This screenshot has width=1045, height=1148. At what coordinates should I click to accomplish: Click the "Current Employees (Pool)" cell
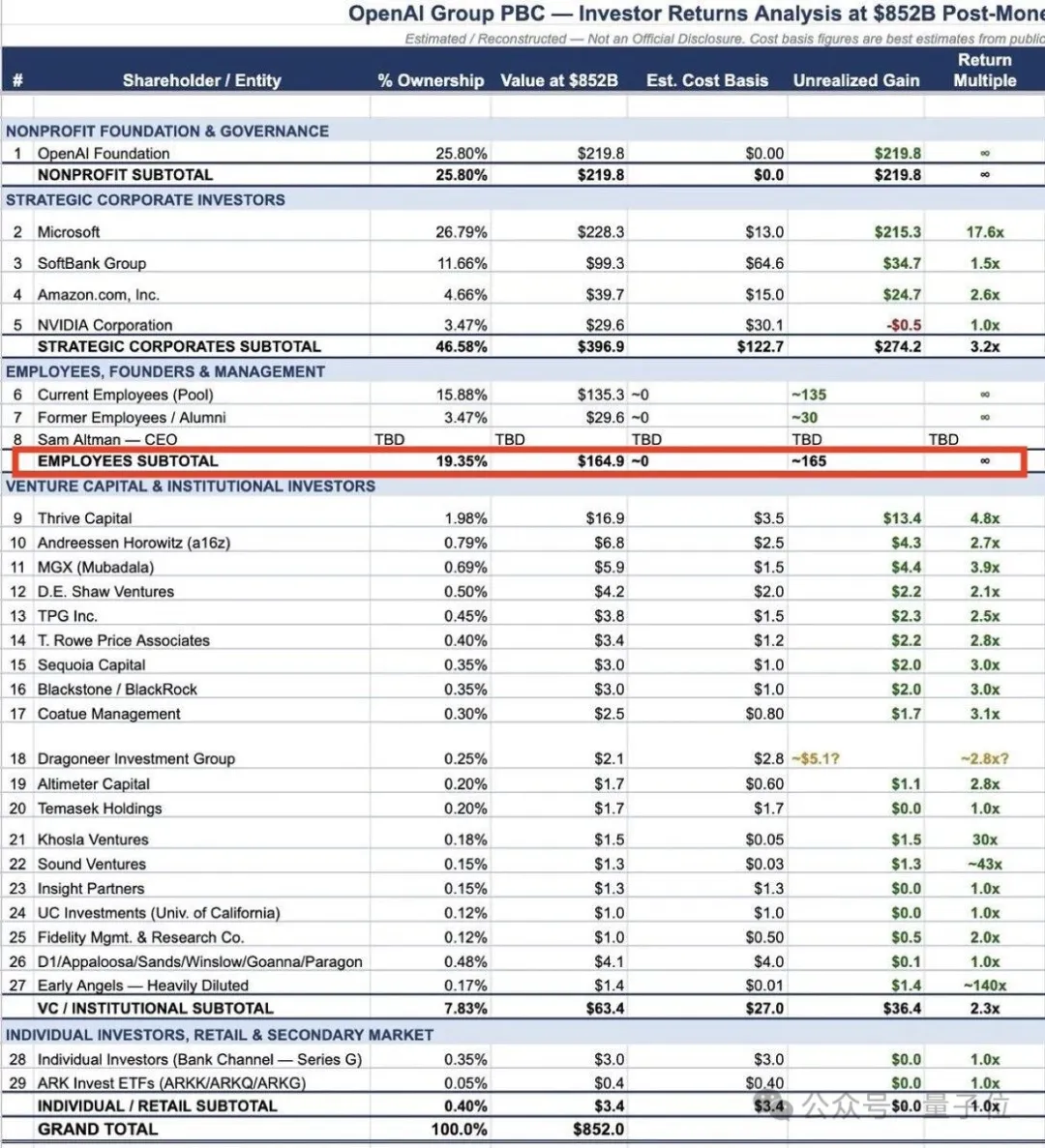coord(125,395)
